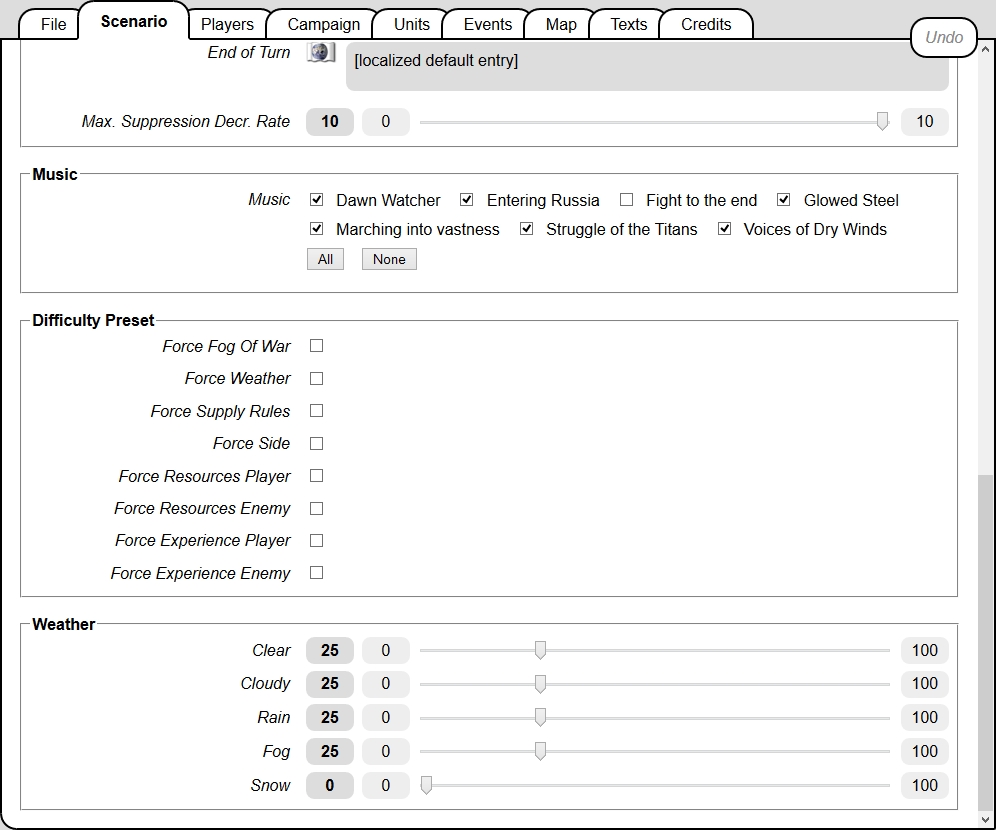Enable Force Experience Enemy checkbox
Viewport: 996px width, 830px height.
click(316, 573)
